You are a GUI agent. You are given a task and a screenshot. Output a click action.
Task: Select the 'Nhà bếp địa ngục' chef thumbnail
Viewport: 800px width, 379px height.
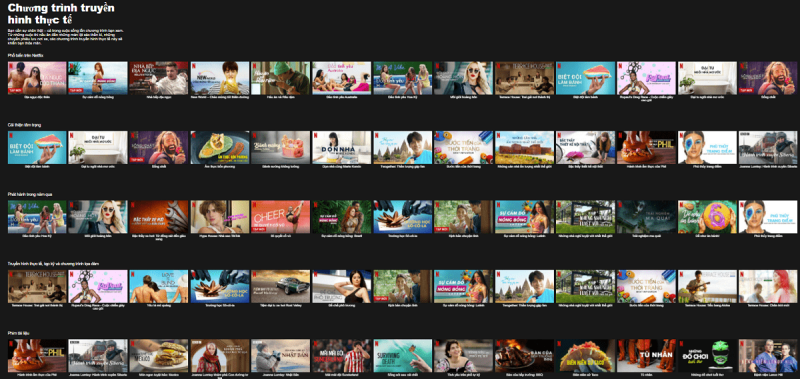click(x=159, y=78)
